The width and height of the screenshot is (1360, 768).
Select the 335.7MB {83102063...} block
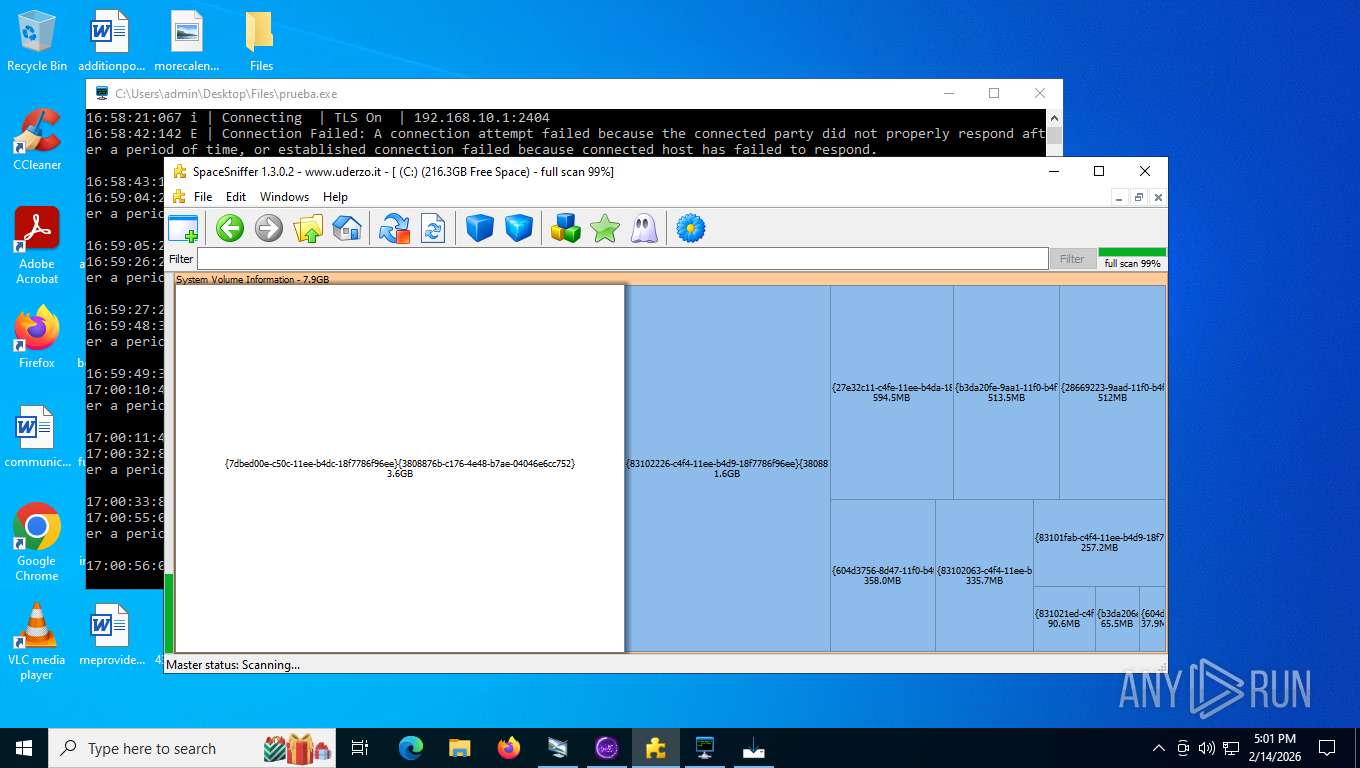[984, 575]
